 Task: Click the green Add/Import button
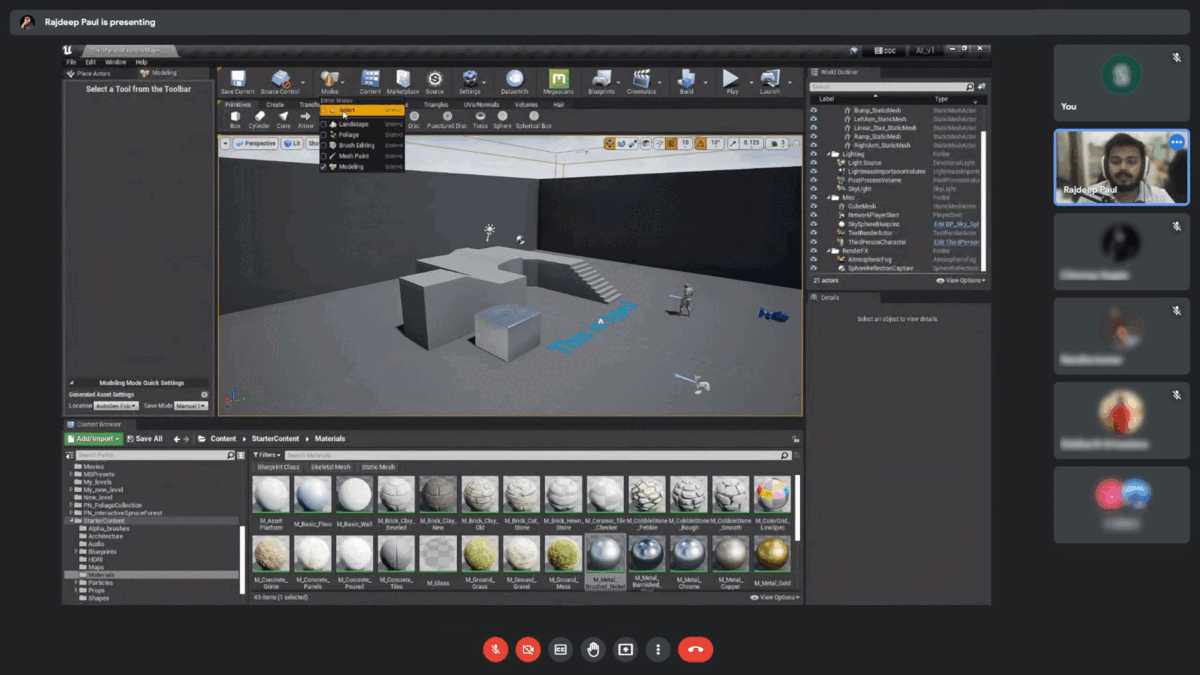coord(93,439)
